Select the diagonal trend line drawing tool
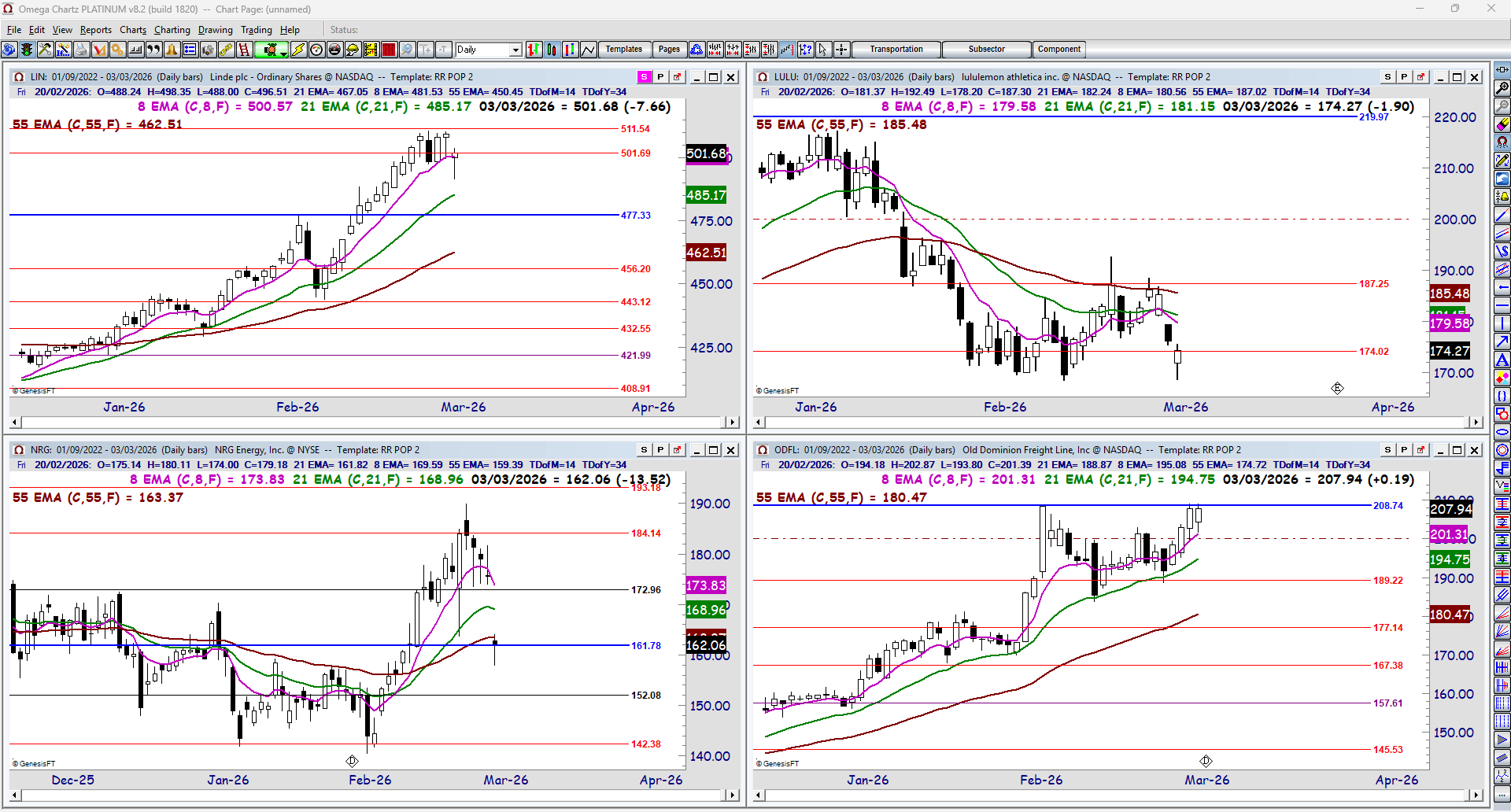The height and width of the screenshot is (812, 1511). coord(1502,215)
